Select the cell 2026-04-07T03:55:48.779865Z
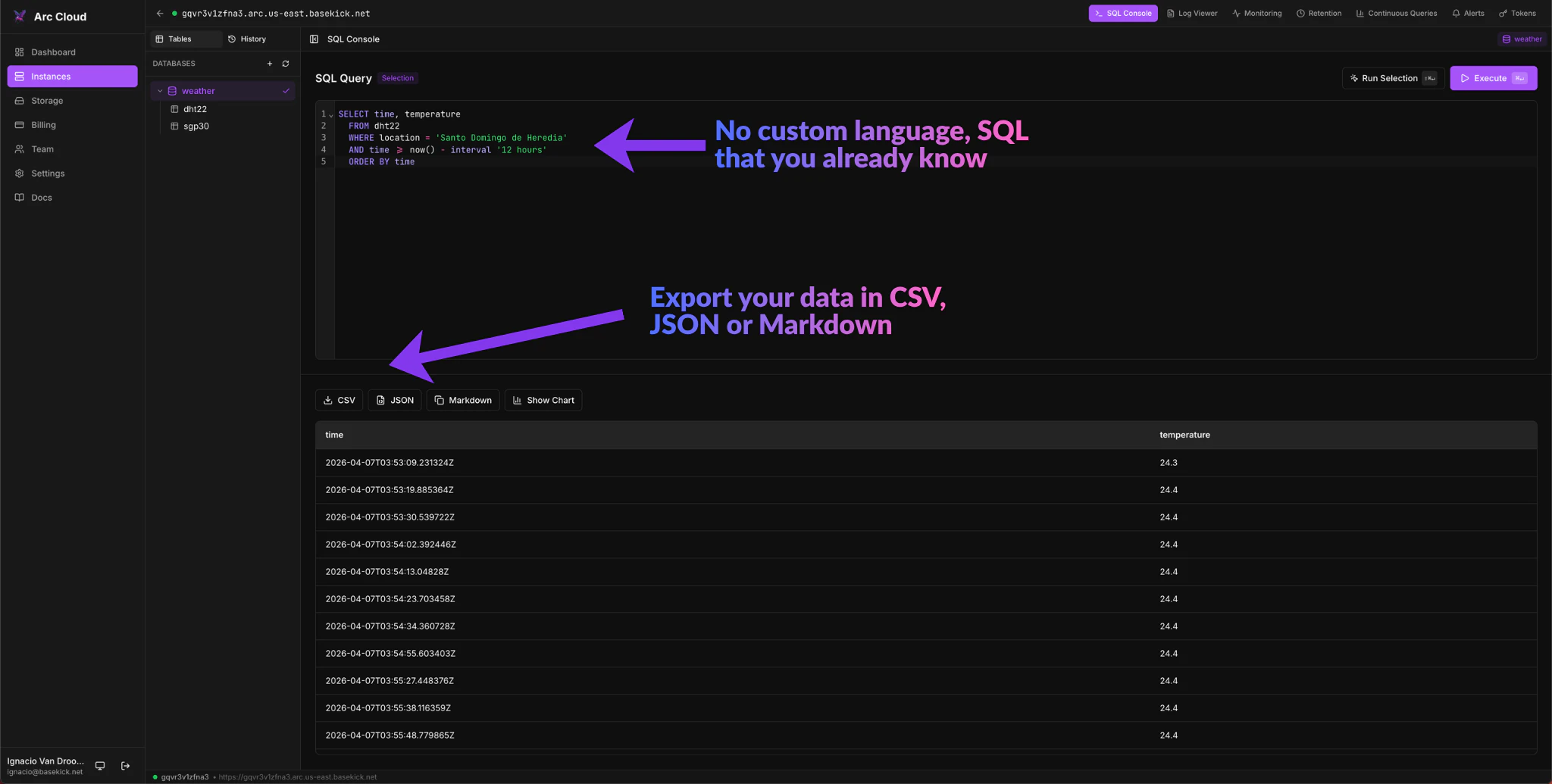The height and width of the screenshot is (784, 1552). coord(390,736)
